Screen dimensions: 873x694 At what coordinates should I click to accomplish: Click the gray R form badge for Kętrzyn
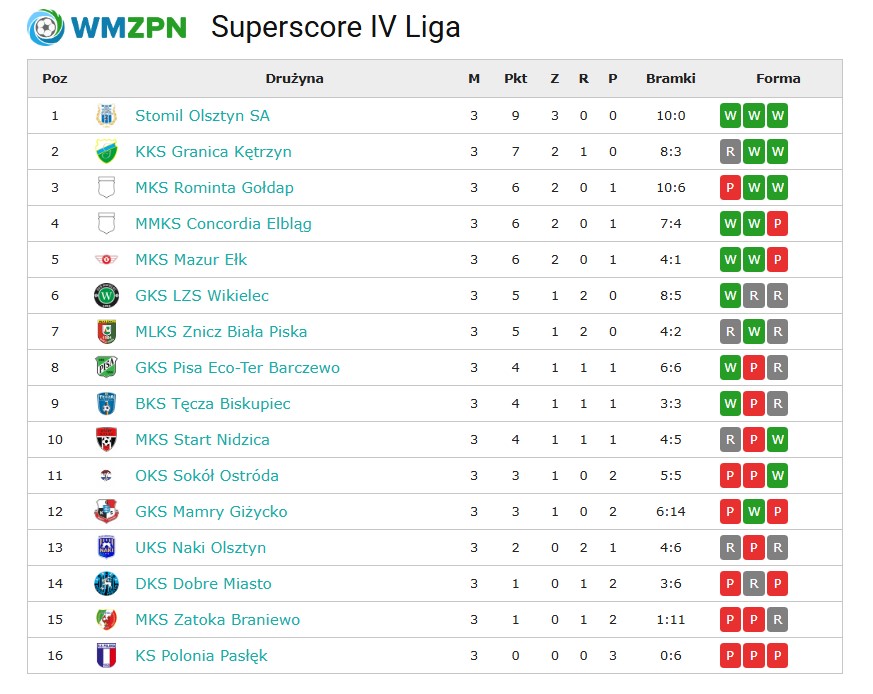pyautogui.click(x=730, y=151)
